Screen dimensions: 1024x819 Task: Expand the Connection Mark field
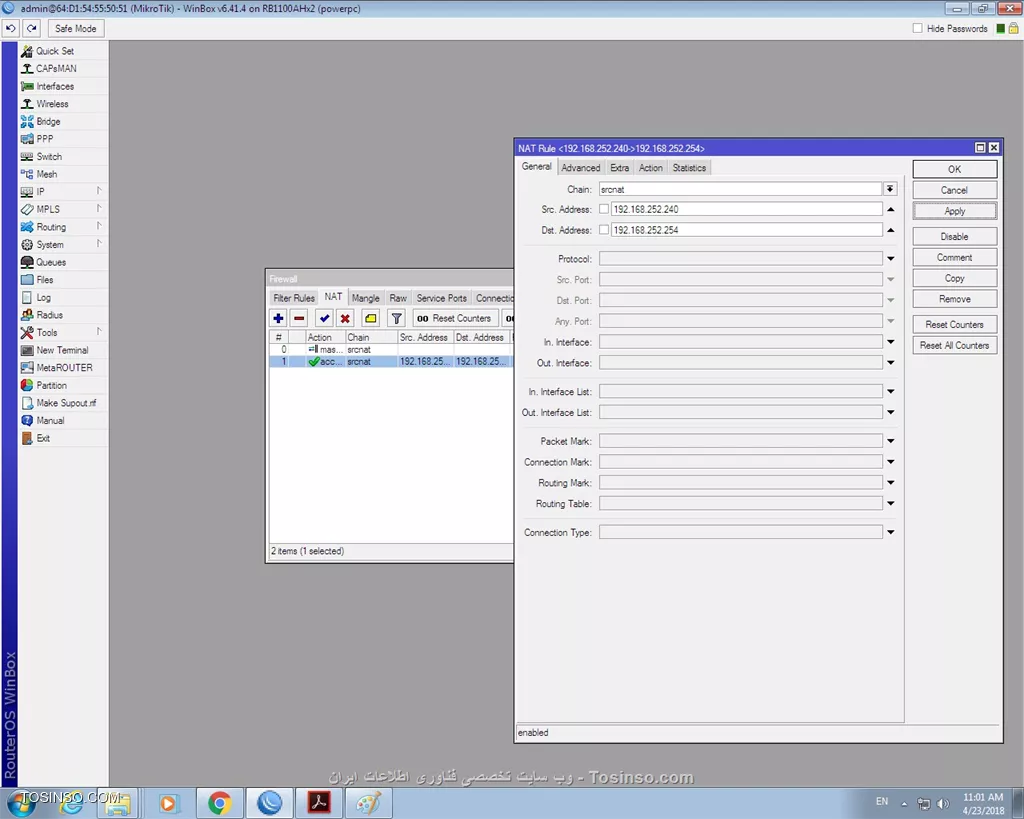891,462
